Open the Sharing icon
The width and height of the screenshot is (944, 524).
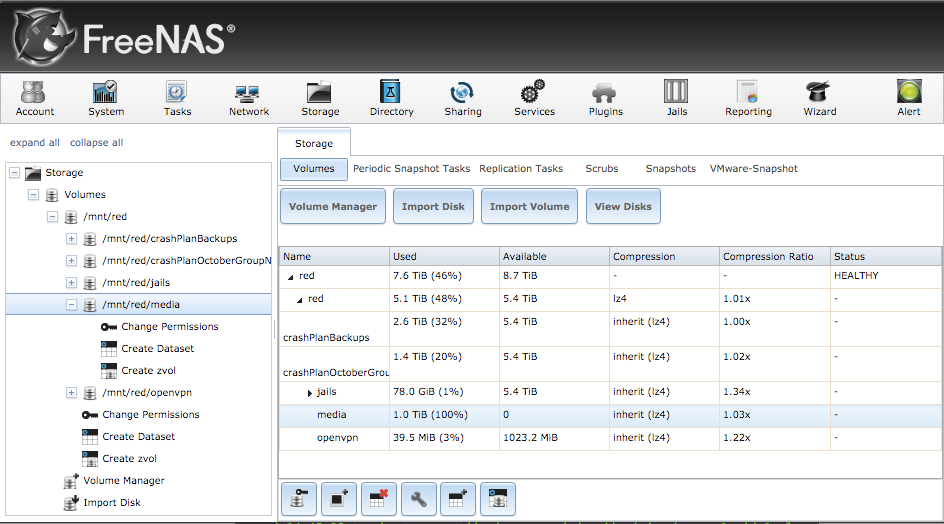pyautogui.click(x=463, y=98)
